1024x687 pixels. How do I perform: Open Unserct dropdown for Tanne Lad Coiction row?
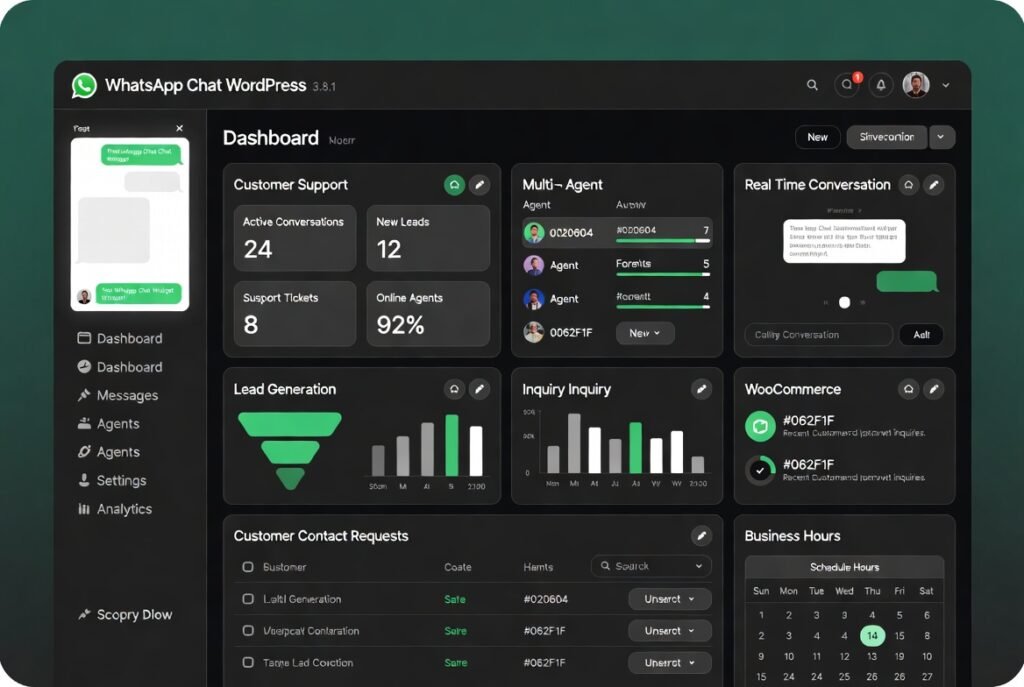pos(669,662)
